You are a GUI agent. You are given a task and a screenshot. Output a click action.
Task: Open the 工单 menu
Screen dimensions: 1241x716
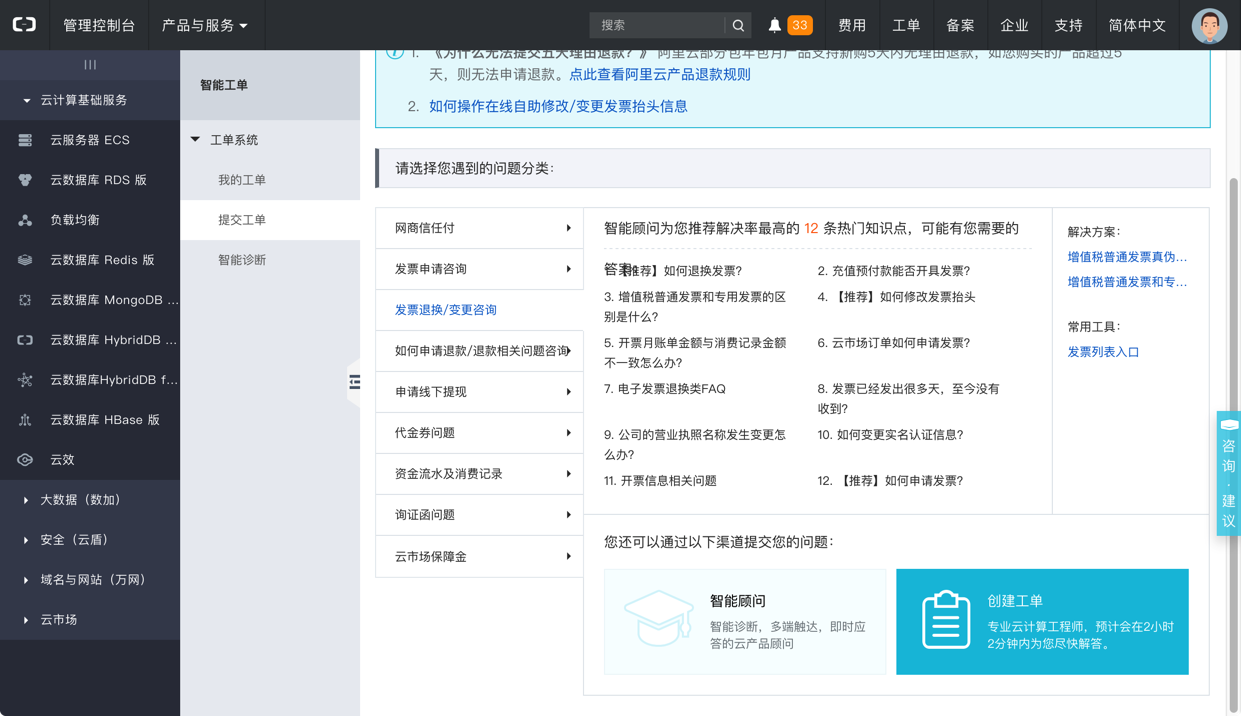(x=906, y=25)
